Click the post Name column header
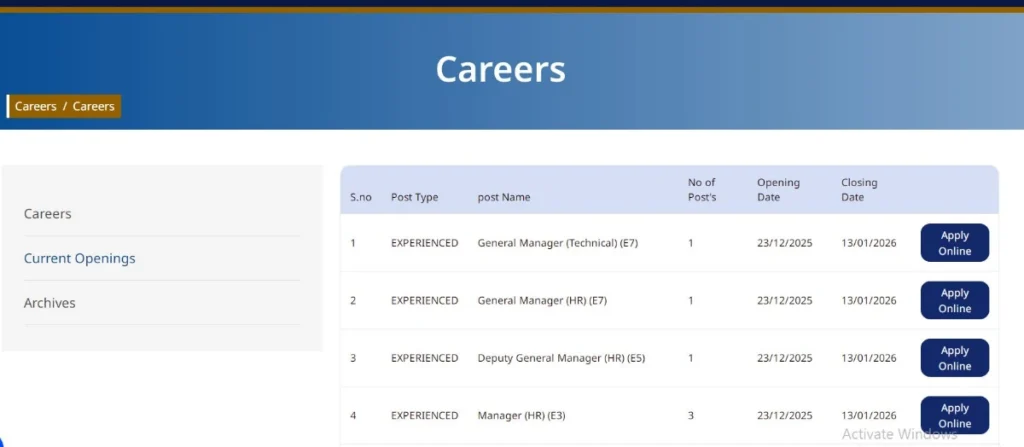 (504, 197)
